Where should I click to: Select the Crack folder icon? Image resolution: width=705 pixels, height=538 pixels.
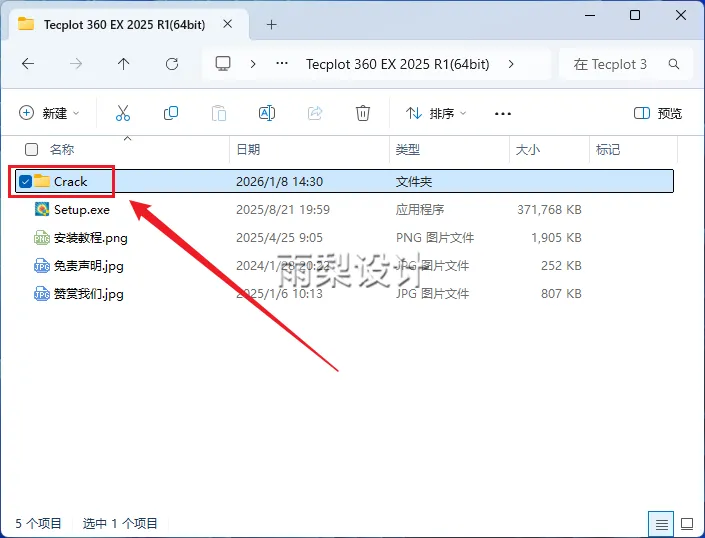(42, 181)
